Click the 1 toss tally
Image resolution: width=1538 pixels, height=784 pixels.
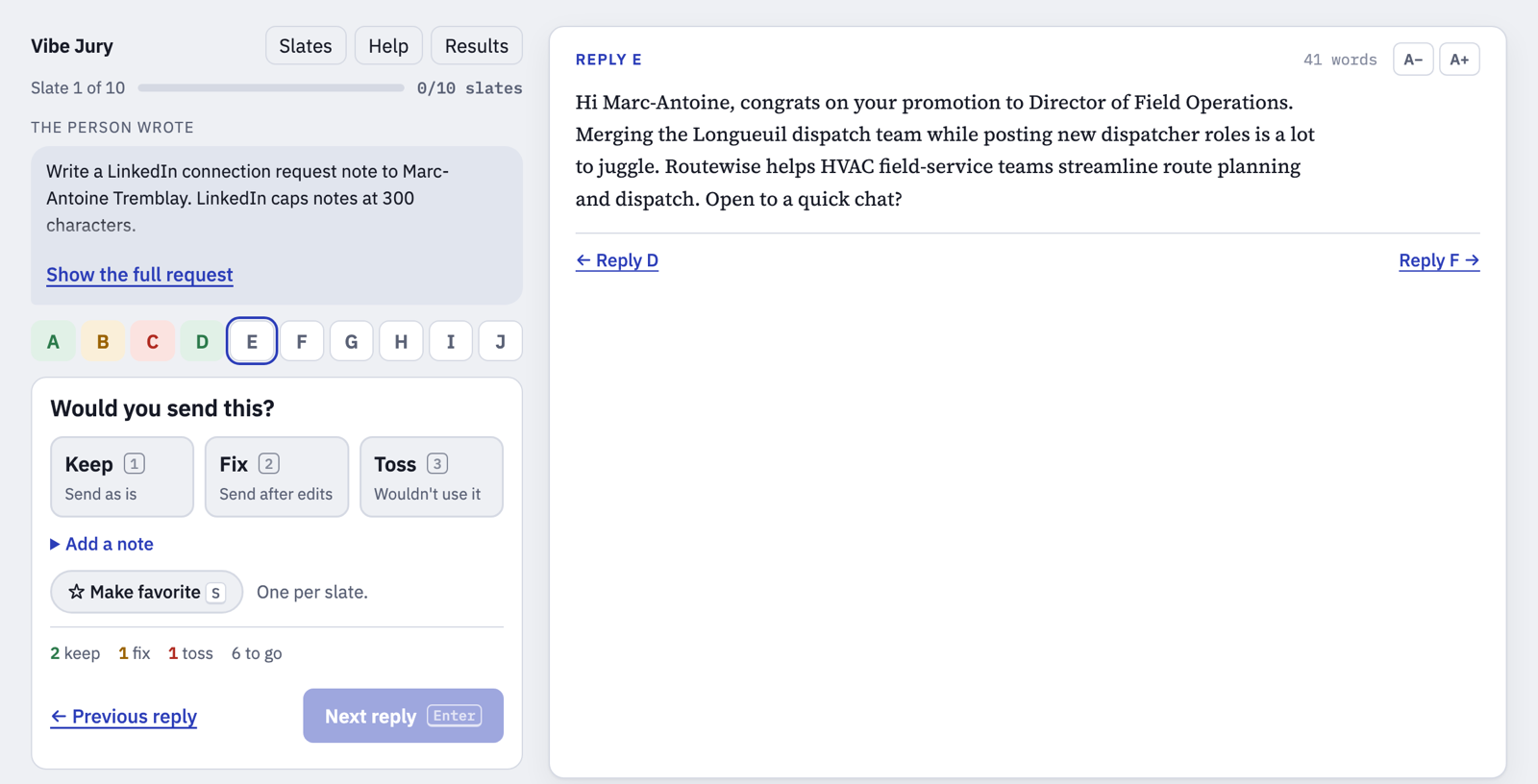click(x=190, y=653)
